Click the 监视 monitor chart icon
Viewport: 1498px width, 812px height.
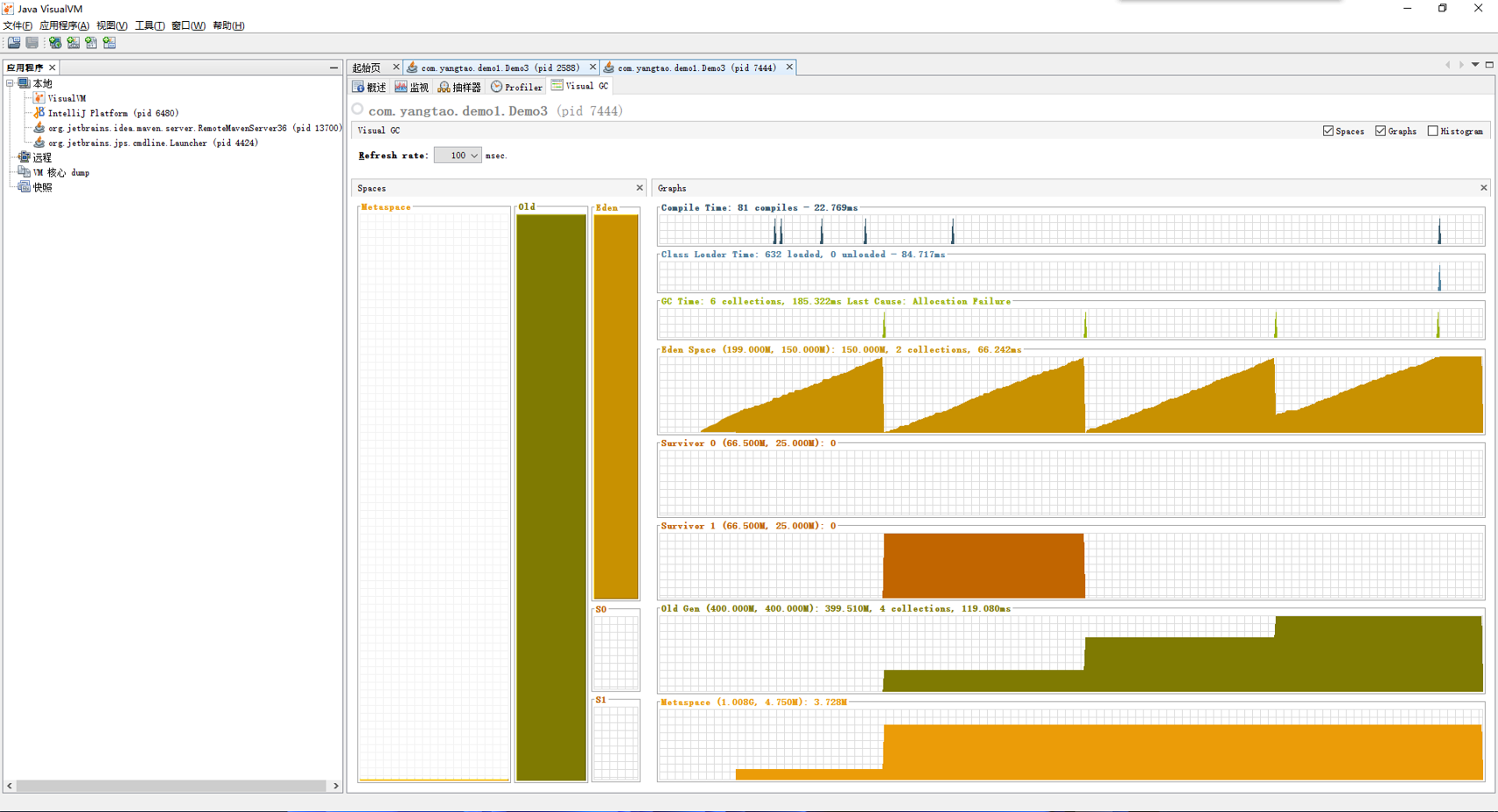coord(401,87)
